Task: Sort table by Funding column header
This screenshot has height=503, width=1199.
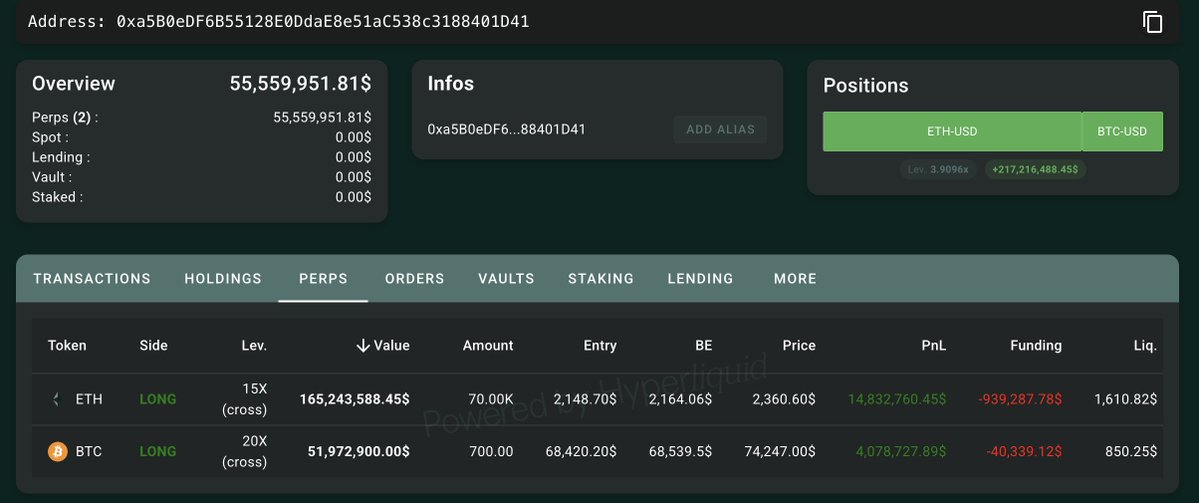Action: [1035, 346]
